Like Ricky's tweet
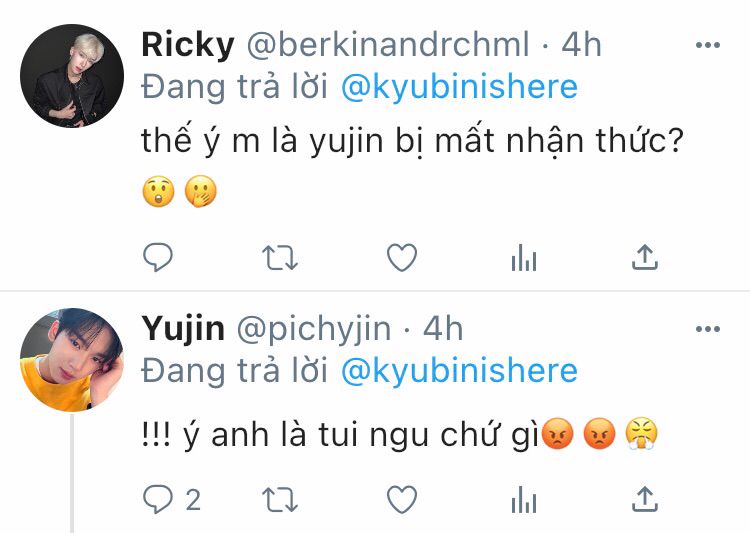The image size is (750, 533). (x=402, y=257)
